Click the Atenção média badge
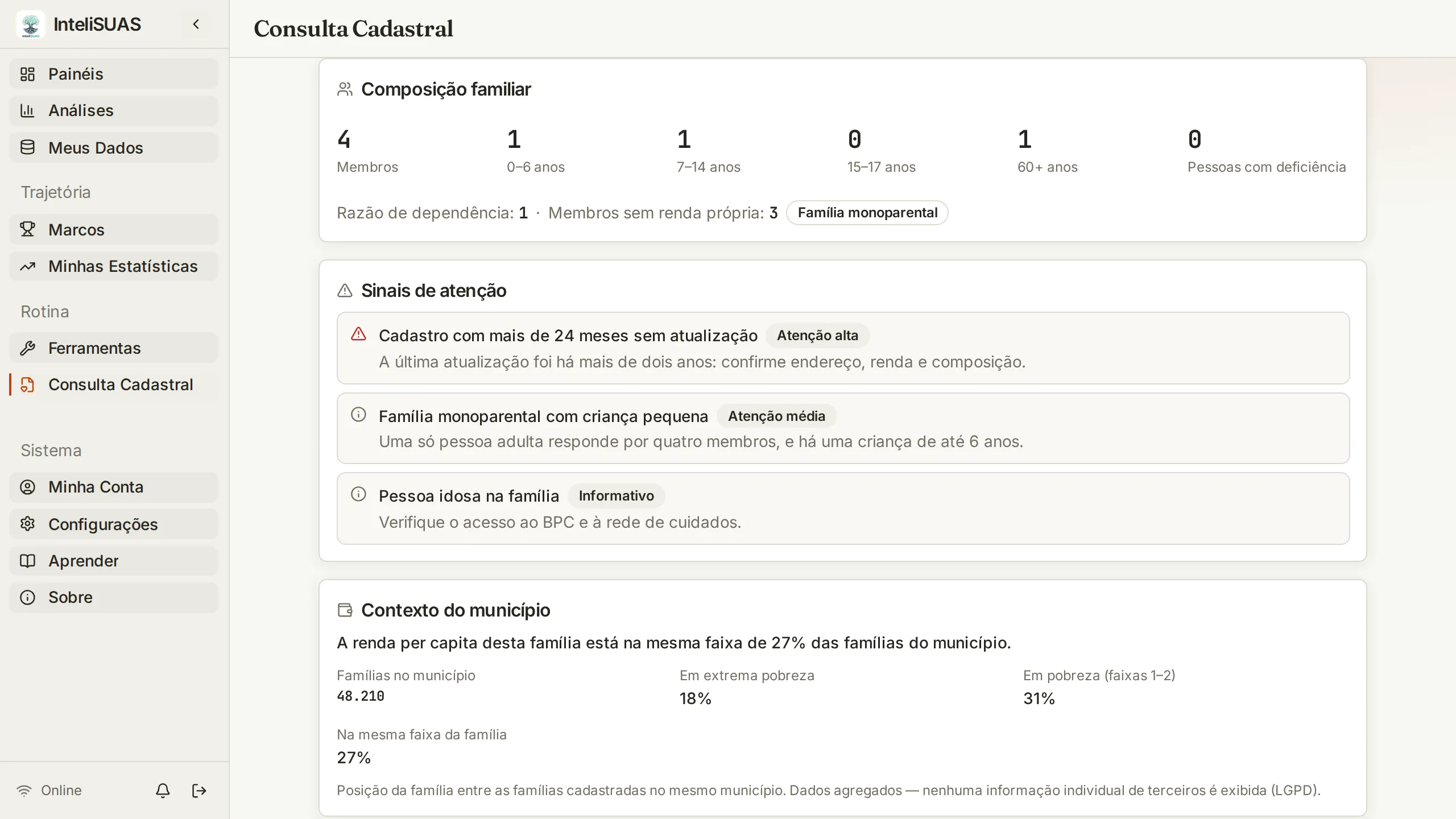Screen dimensions: 1456x819 click(x=776, y=416)
